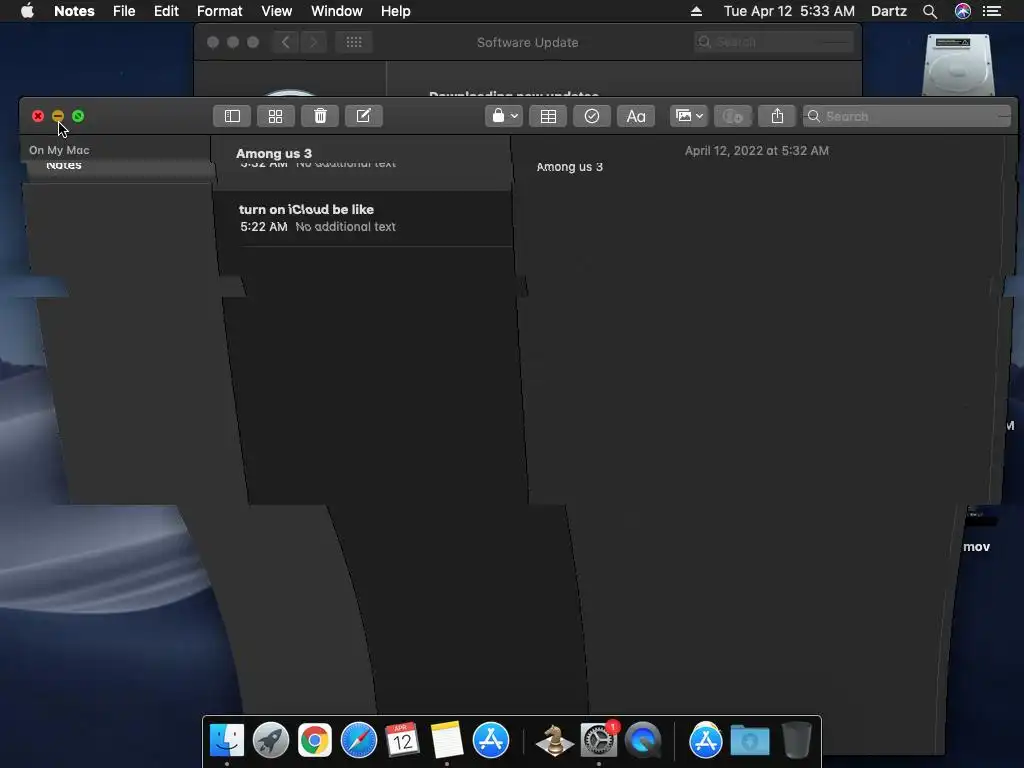The image size is (1024, 768).
Task: Create a new note with compose icon
Action: (x=364, y=116)
